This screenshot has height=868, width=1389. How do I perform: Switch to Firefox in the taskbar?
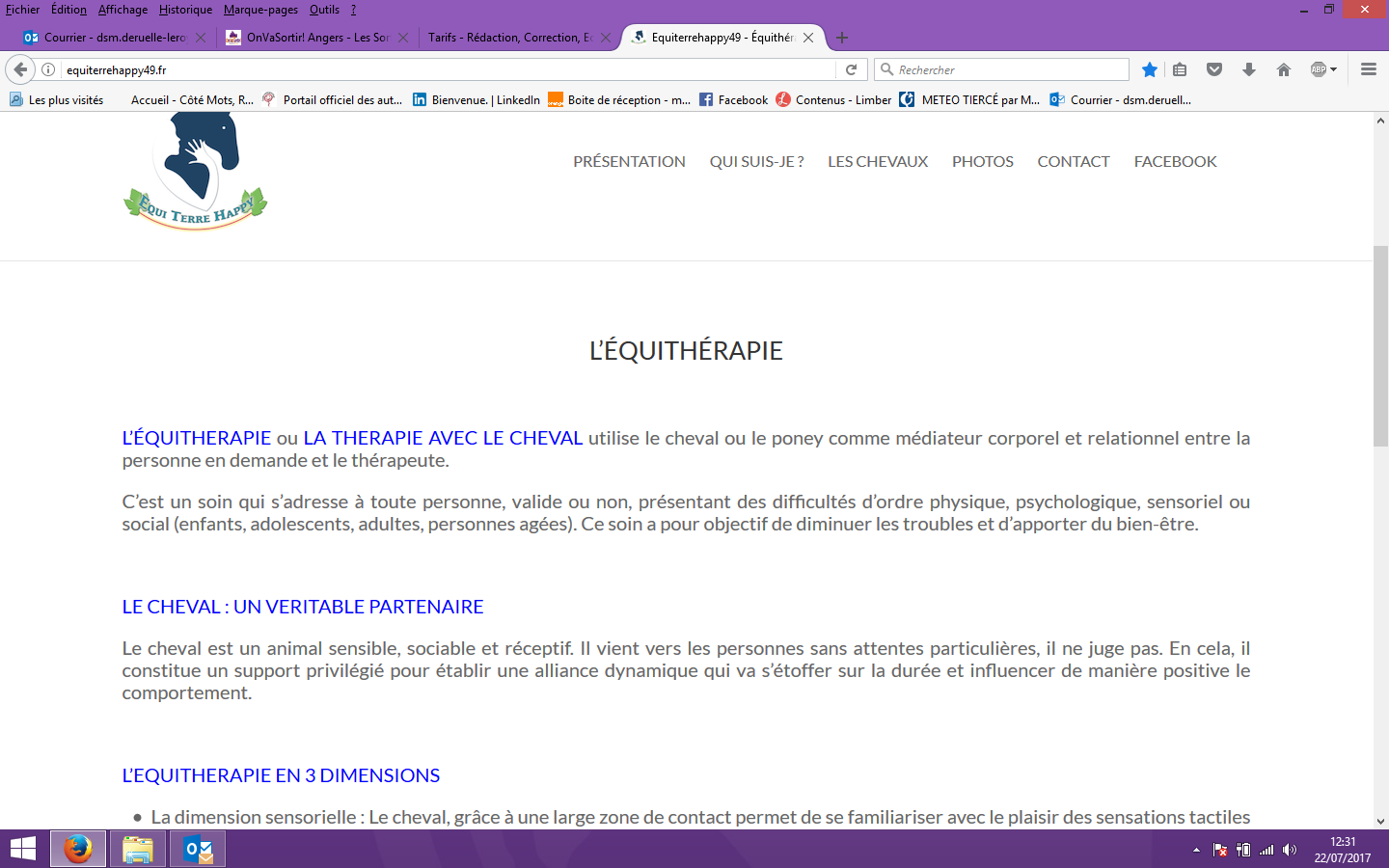pos(78,849)
